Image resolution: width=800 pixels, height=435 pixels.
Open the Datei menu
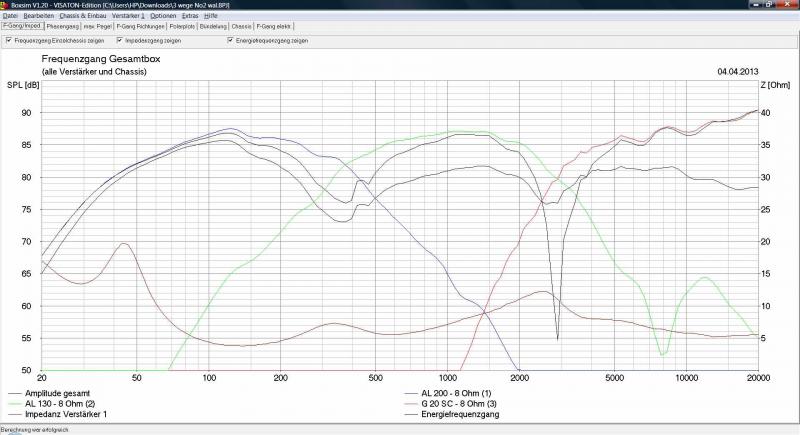10,16
